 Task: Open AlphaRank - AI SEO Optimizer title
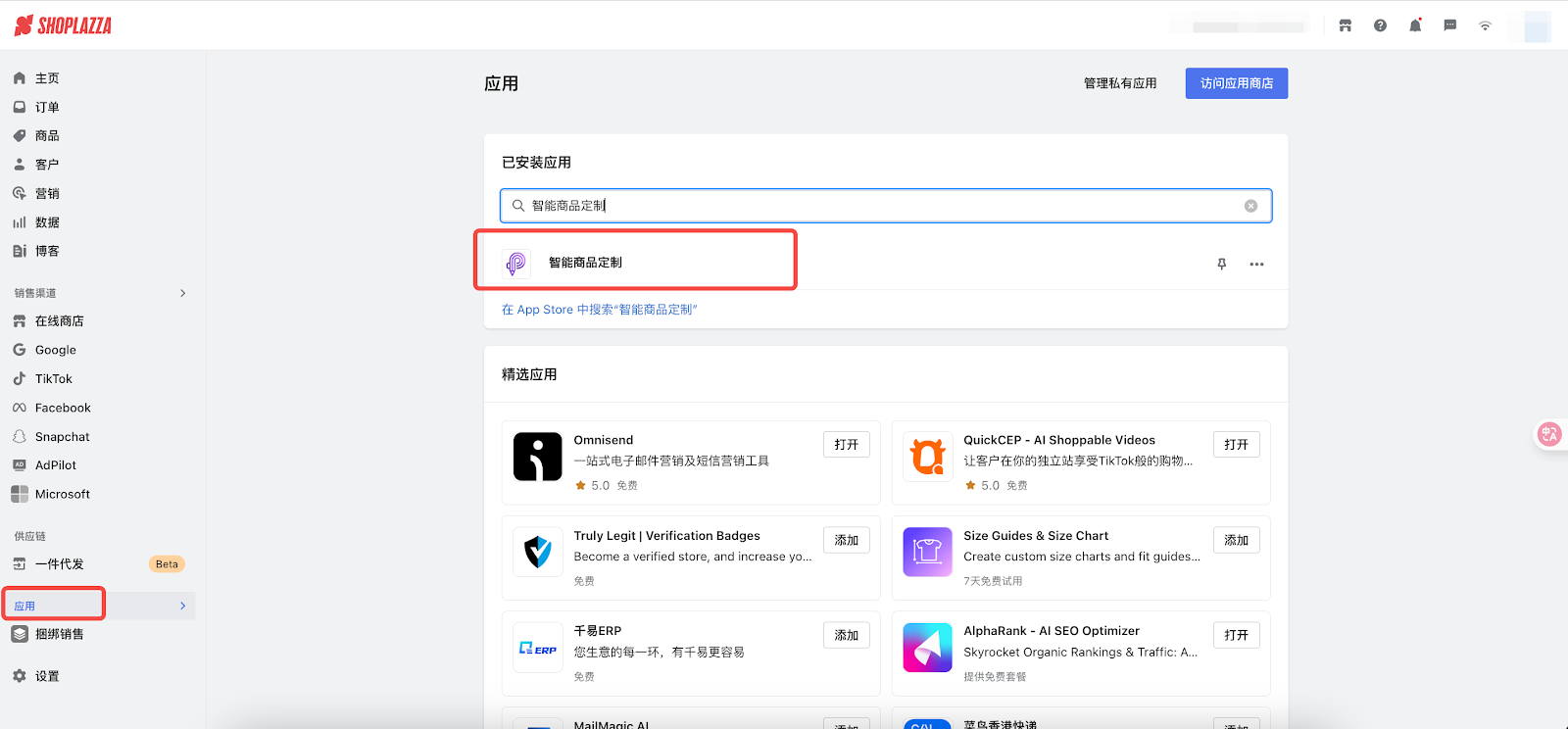[x=1052, y=631]
